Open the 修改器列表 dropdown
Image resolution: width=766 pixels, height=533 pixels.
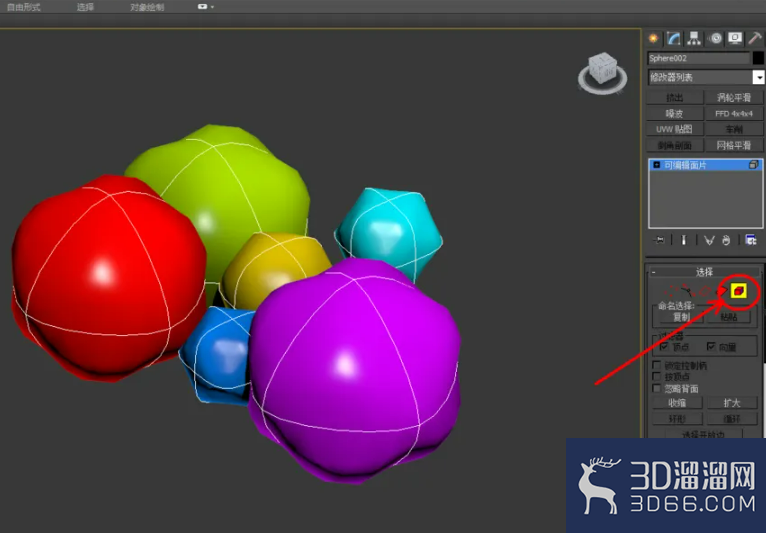758,77
